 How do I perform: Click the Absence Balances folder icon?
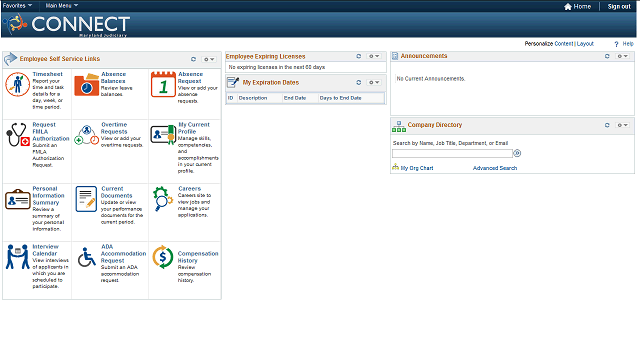point(87,85)
